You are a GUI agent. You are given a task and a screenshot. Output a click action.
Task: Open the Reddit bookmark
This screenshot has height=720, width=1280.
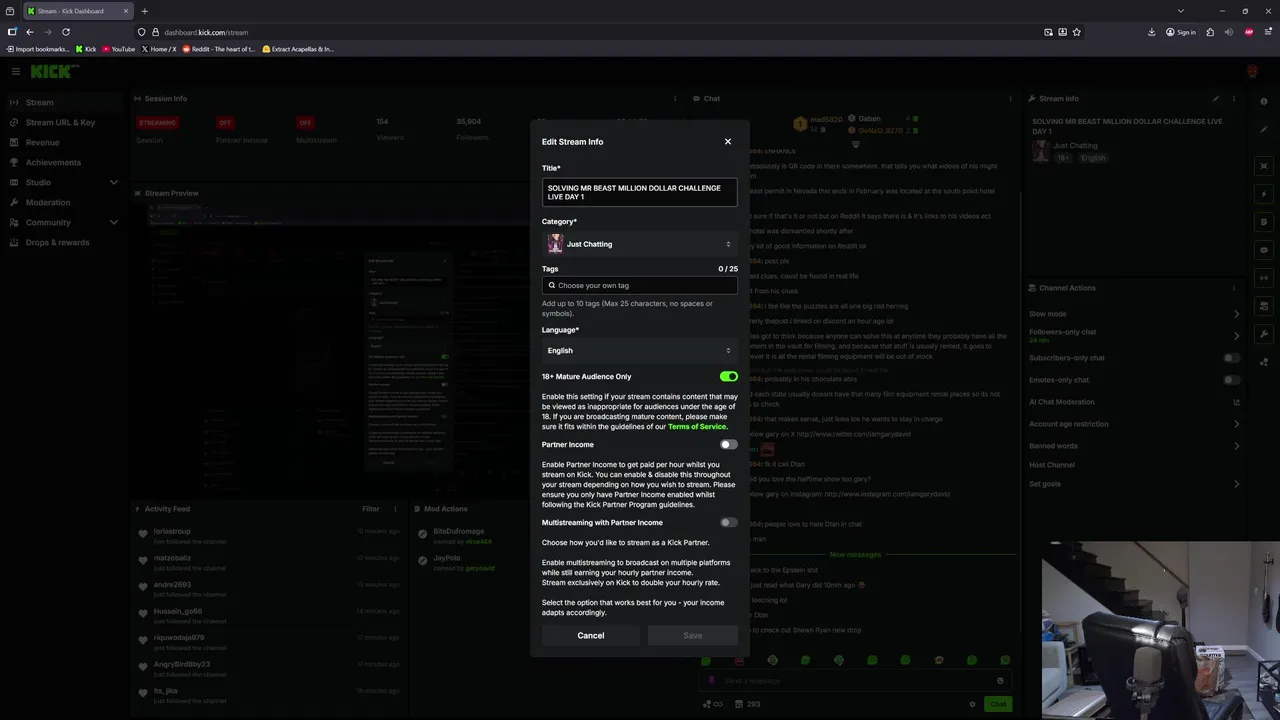pos(219,49)
